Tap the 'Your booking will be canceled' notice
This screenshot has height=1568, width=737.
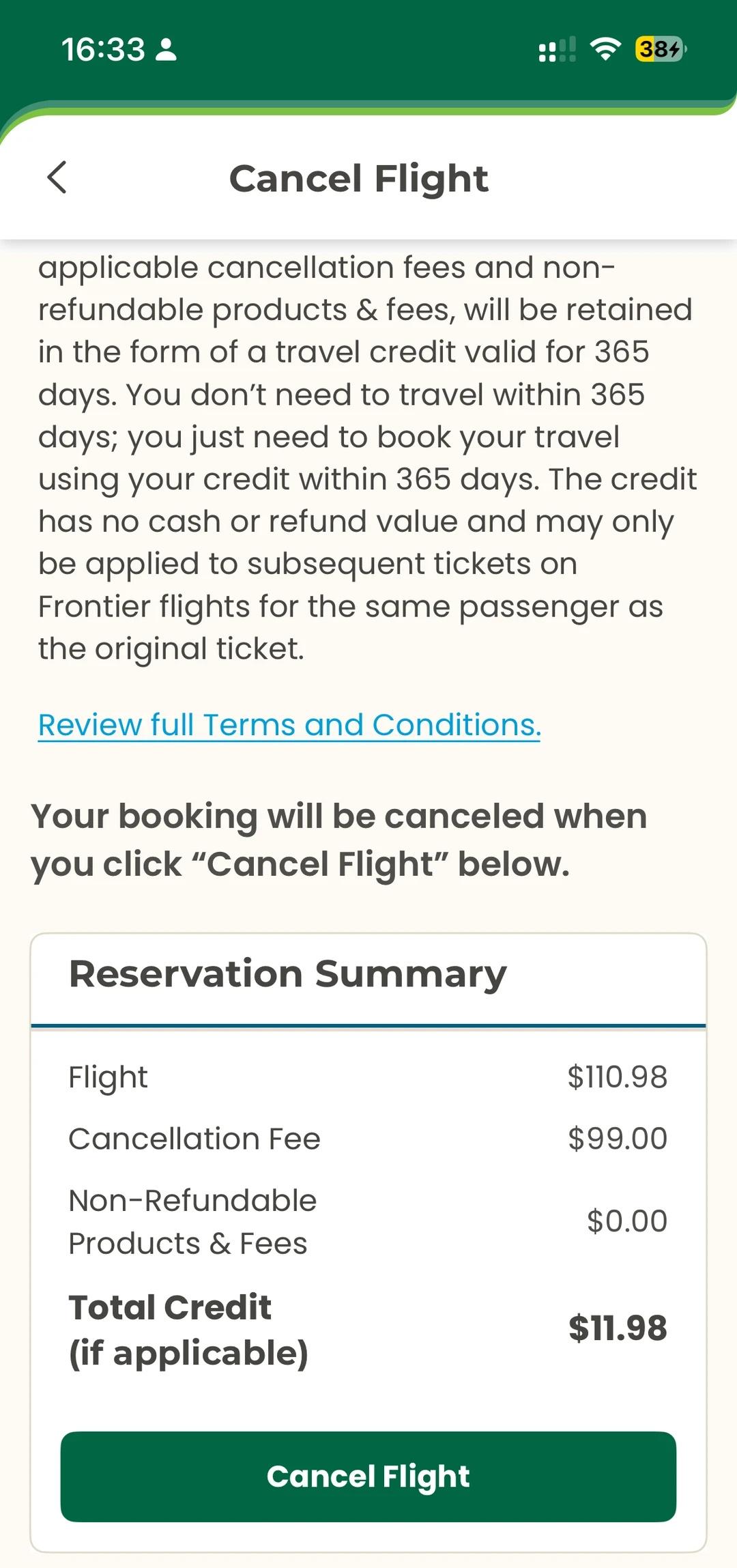pos(339,840)
